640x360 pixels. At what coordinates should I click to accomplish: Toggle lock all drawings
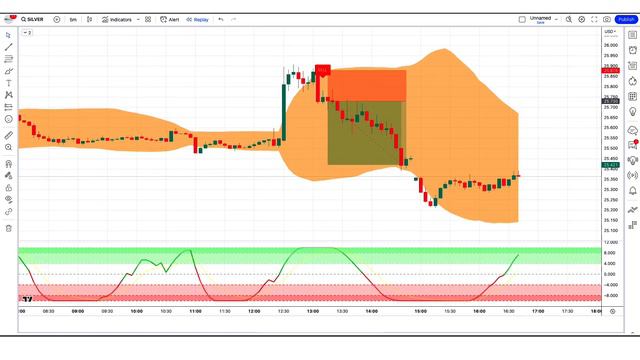point(9,188)
